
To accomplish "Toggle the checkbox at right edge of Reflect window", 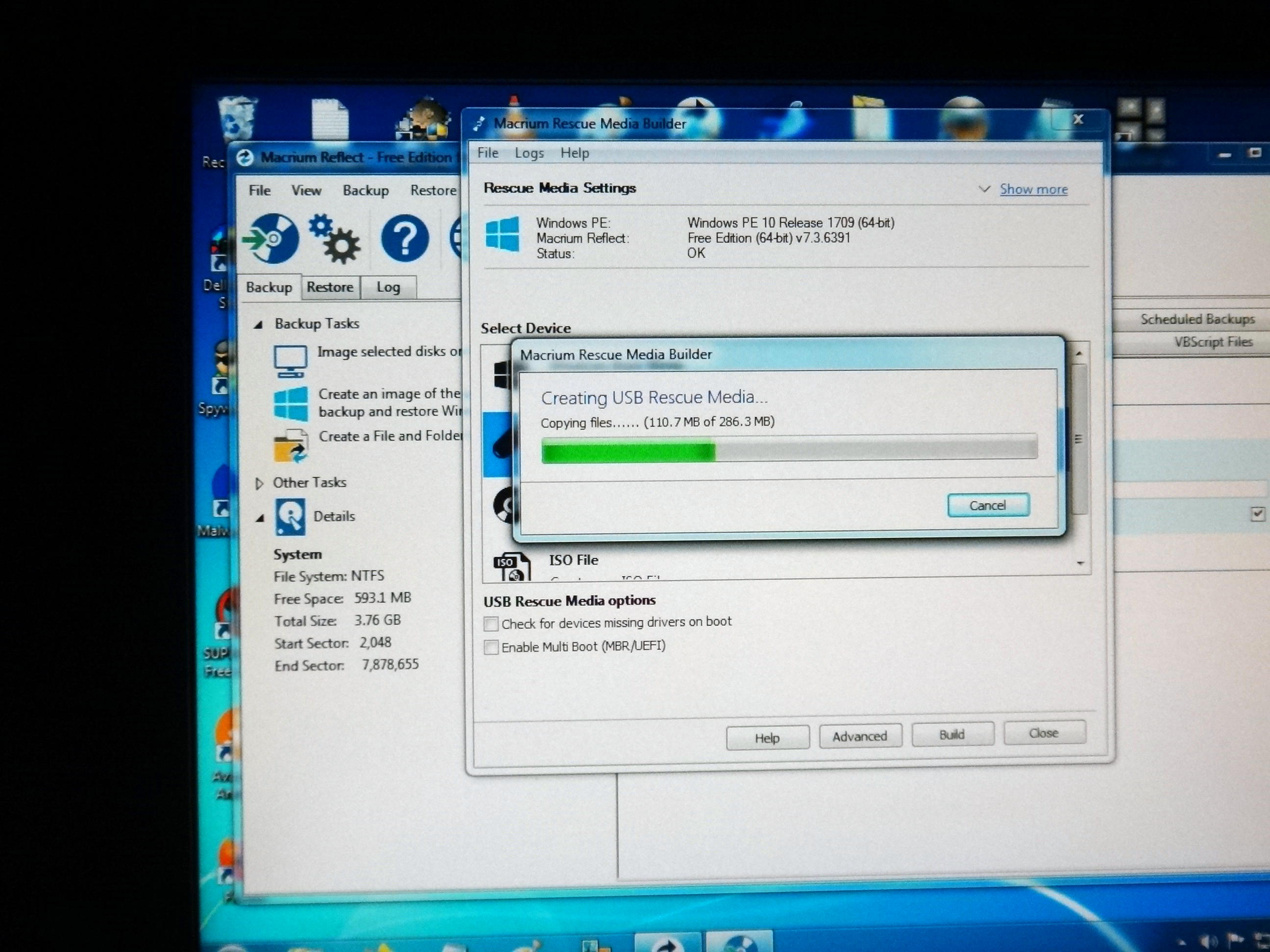I will pyautogui.click(x=1257, y=514).
